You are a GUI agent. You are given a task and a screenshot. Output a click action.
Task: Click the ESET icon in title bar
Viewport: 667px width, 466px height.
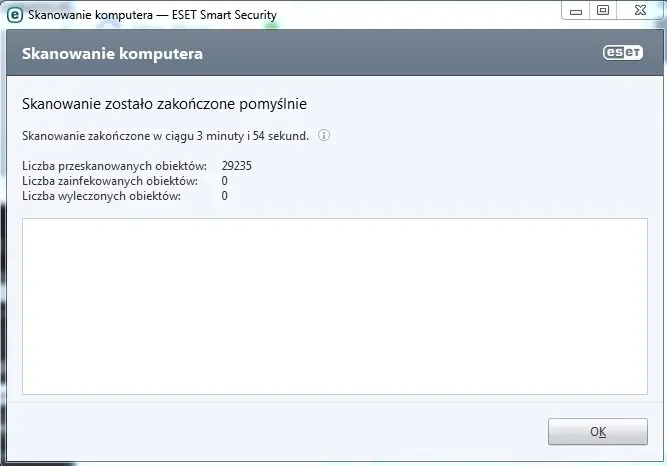tap(15, 16)
